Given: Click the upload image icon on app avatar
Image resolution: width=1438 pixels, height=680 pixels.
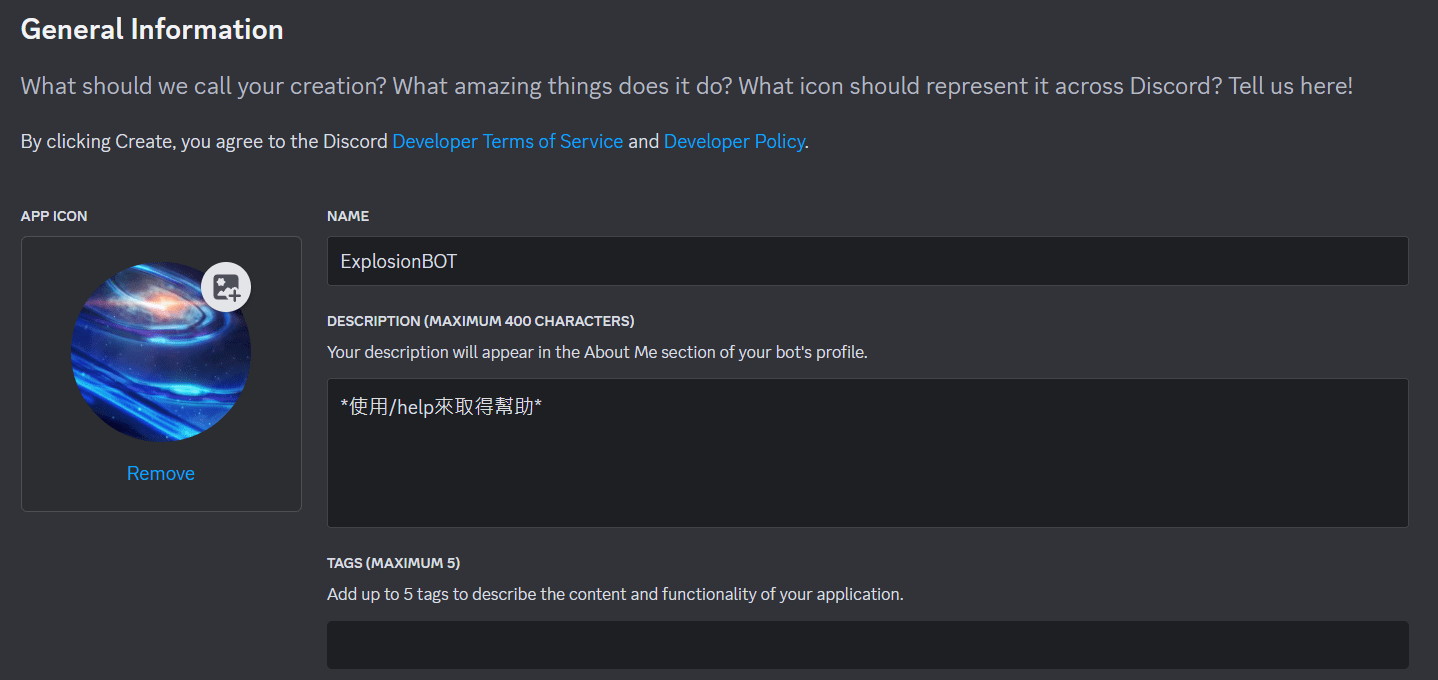Looking at the screenshot, I should [x=226, y=288].
